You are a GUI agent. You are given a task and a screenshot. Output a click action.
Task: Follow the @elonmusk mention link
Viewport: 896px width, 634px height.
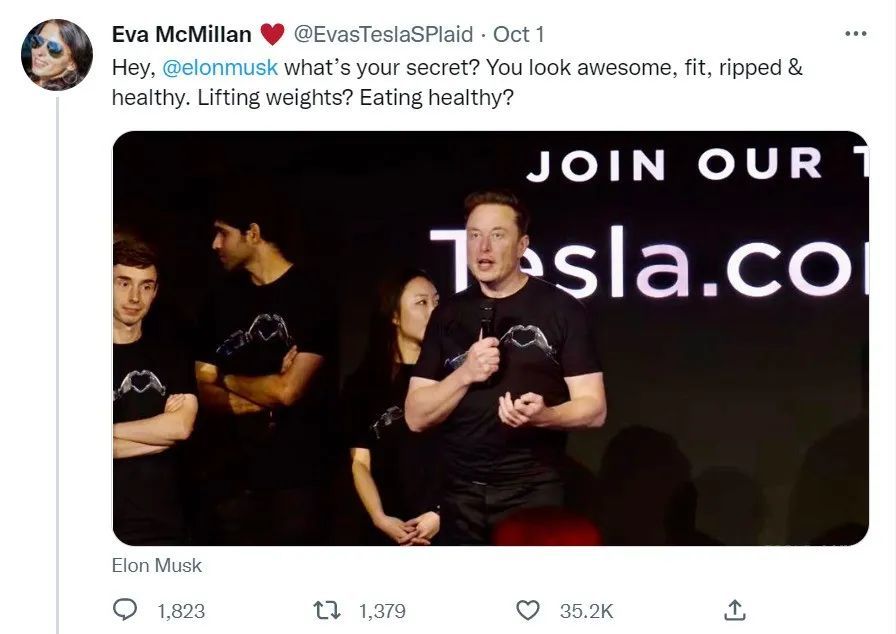220,68
